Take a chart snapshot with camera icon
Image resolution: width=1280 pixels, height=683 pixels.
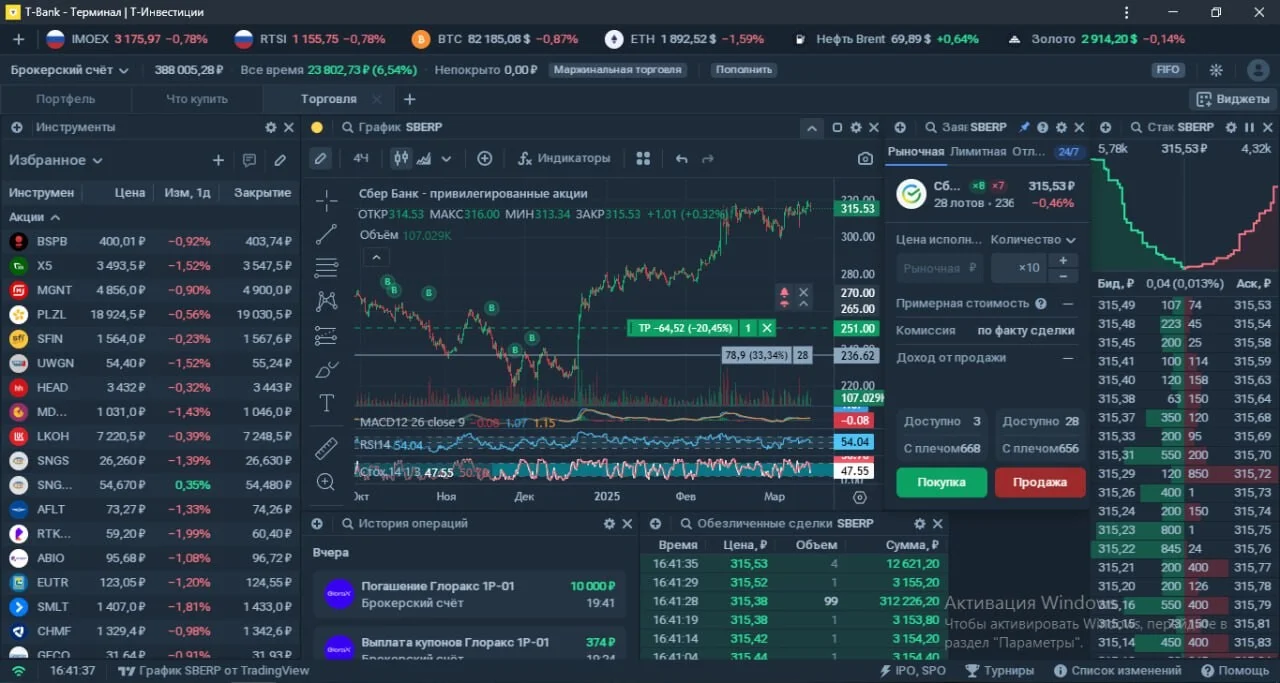[x=865, y=158]
